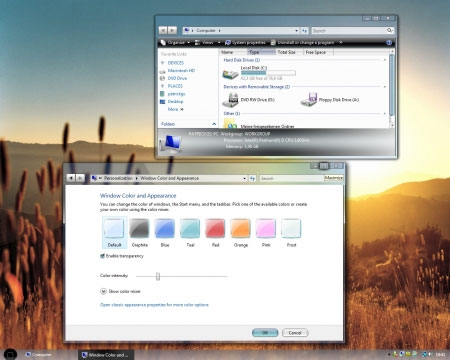Image resolution: width=450 pixels, height=360 pixels.
Task: Open the Organize dropdown menu
Action: point(175,43)
